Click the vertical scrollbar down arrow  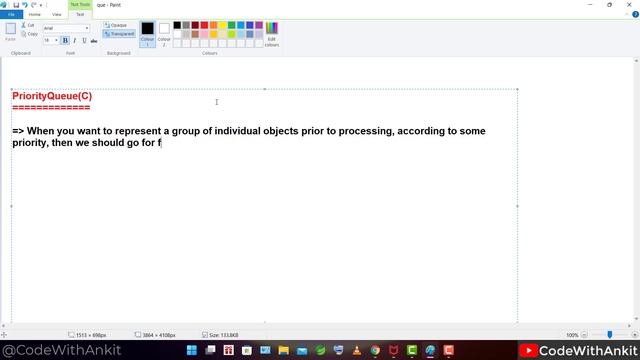[636, 319]
